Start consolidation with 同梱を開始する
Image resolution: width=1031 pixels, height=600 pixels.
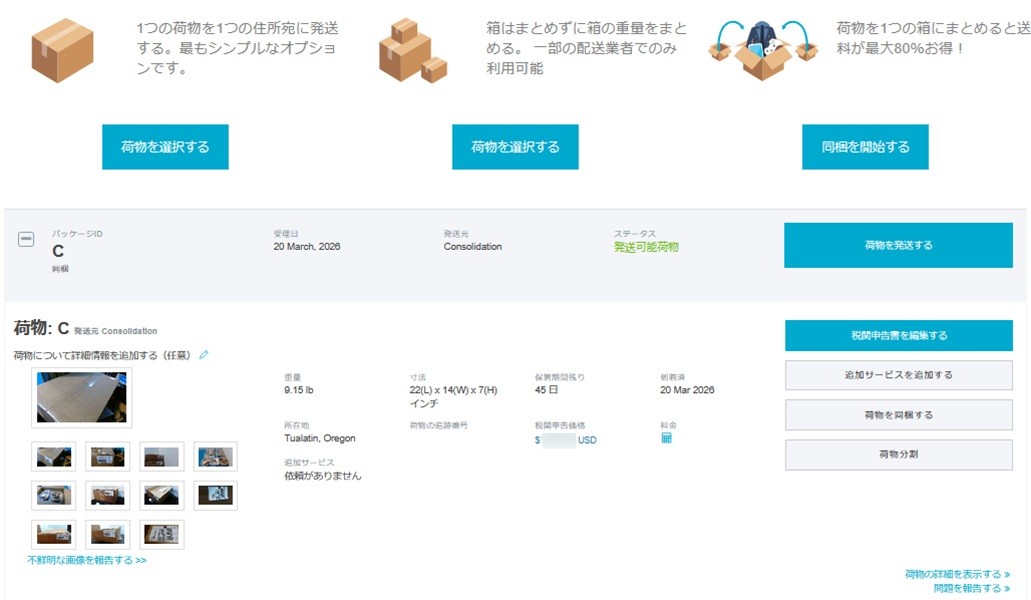[x=865, y=147]
